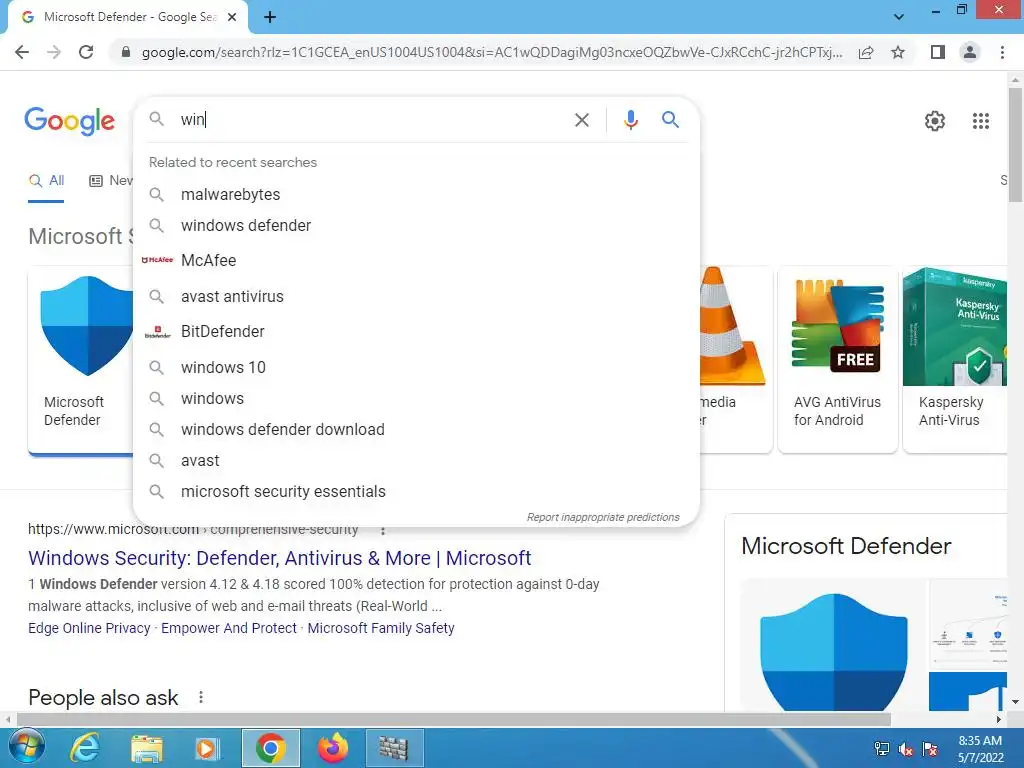This screenshot has width=1024, height=768.
Task: Select windows 10 suggestion
Action: coord(416,368)
